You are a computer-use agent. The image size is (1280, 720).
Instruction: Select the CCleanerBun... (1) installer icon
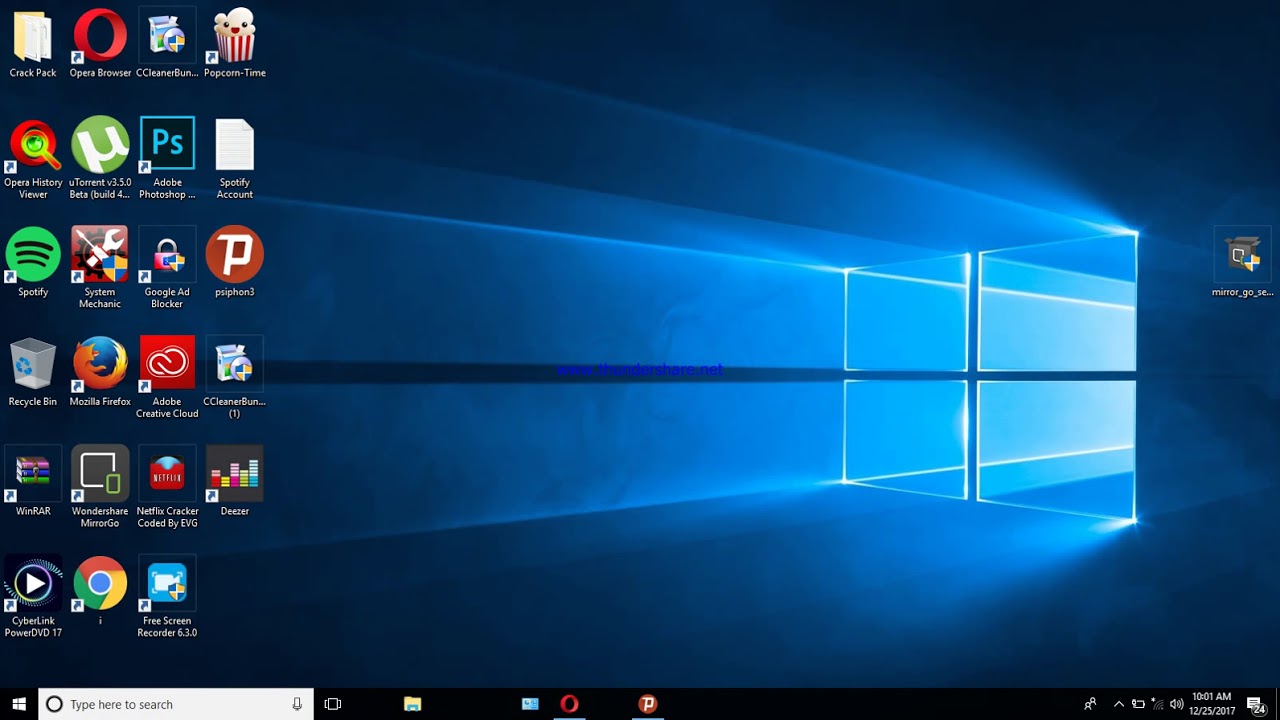point(235,378)
